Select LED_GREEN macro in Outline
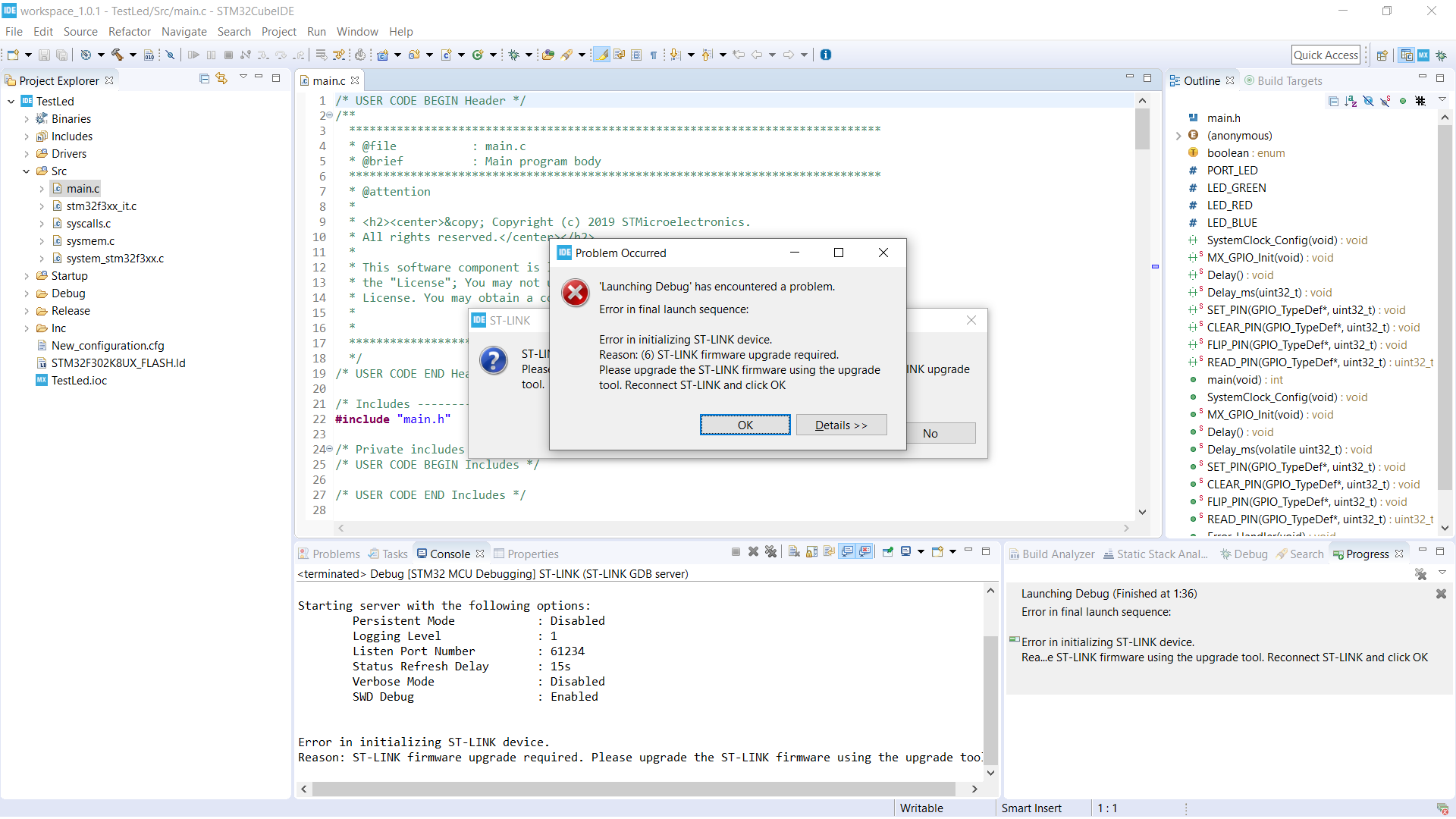 1236,188
